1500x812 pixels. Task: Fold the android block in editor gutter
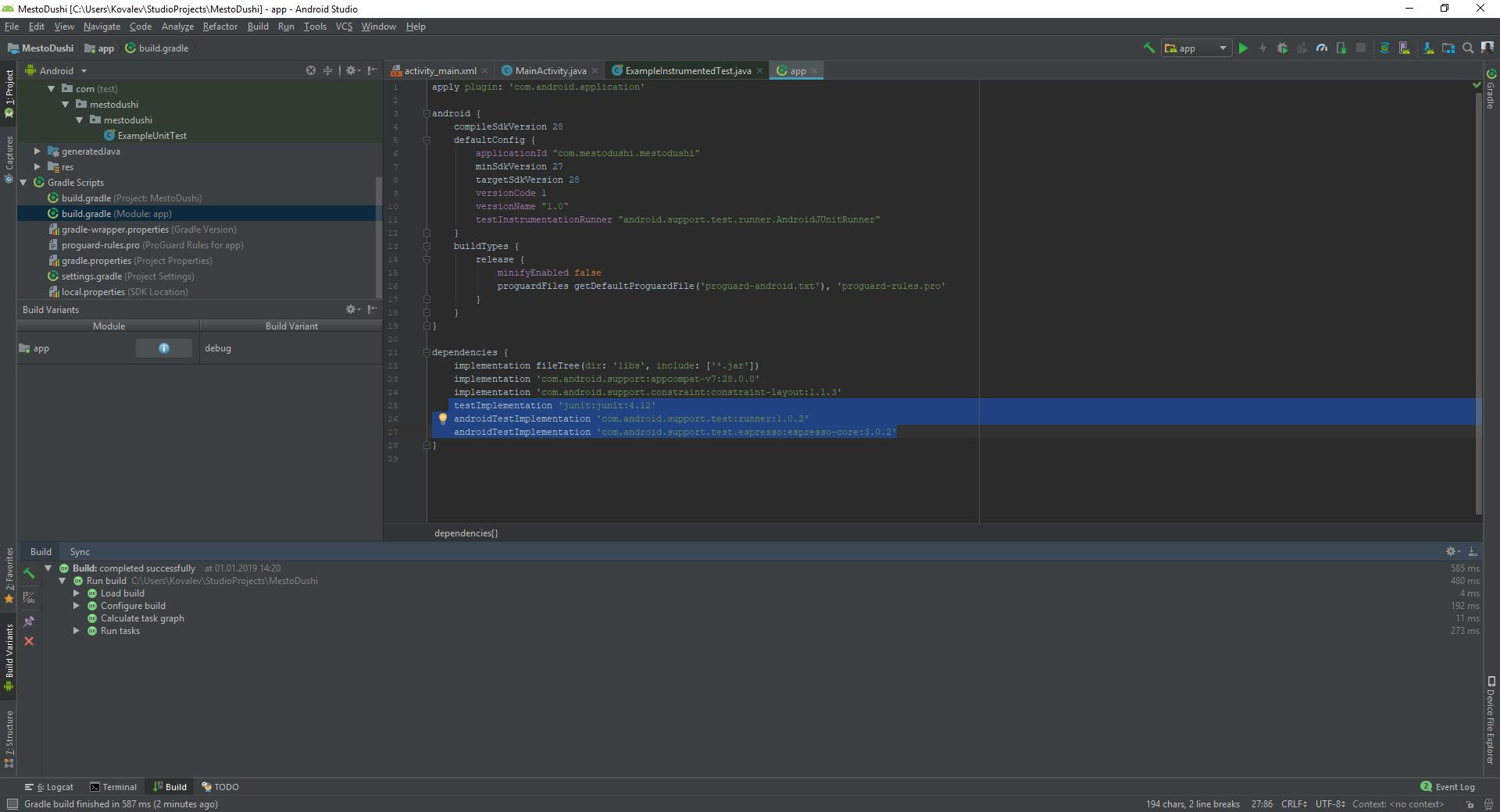click(x=427, y=113)
